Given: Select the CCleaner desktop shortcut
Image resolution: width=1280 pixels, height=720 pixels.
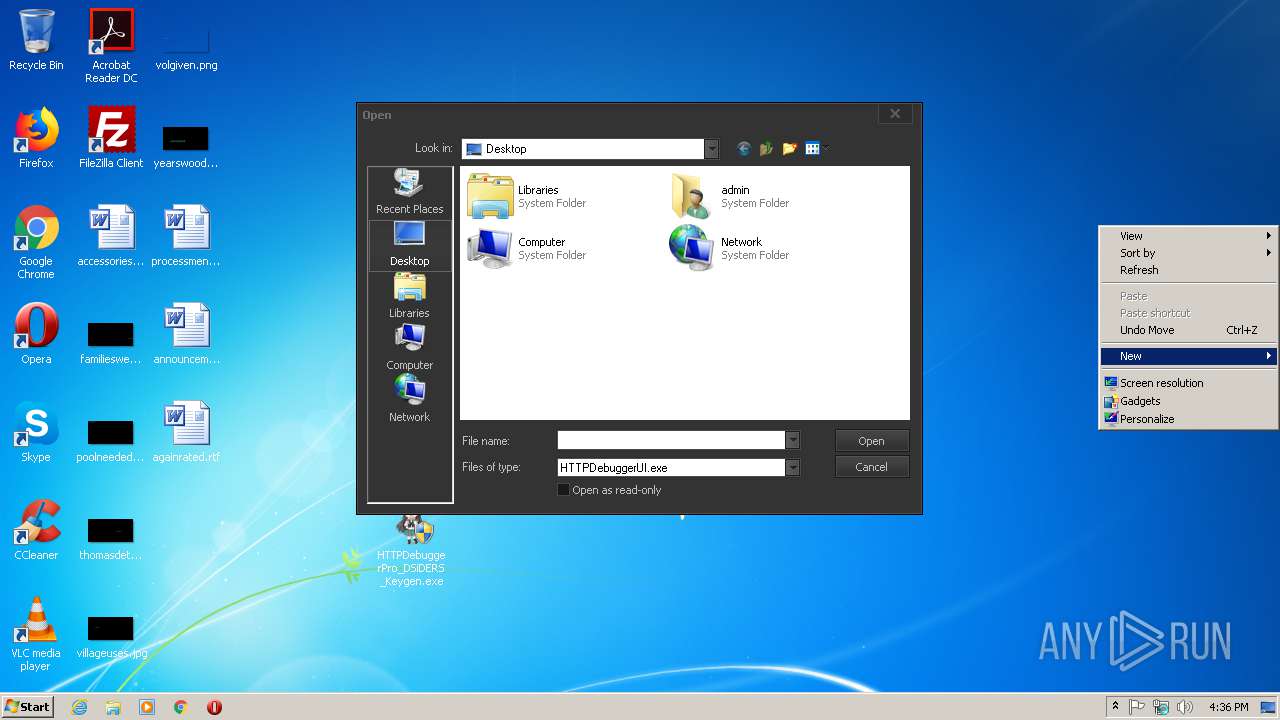Looking at the screenshot, I should [x=36, y=530].
